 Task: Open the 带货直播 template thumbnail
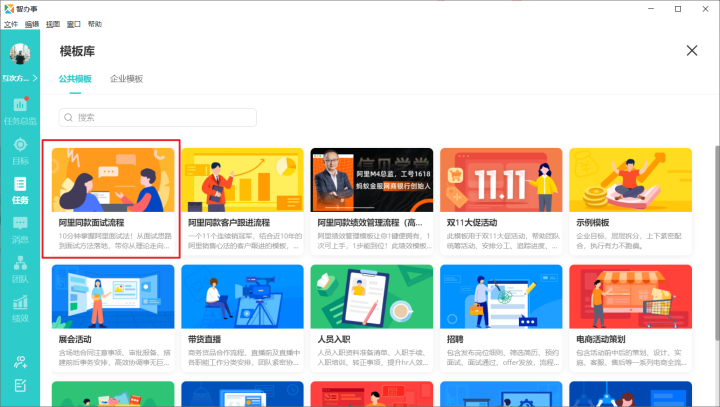(x=242, y=296)
